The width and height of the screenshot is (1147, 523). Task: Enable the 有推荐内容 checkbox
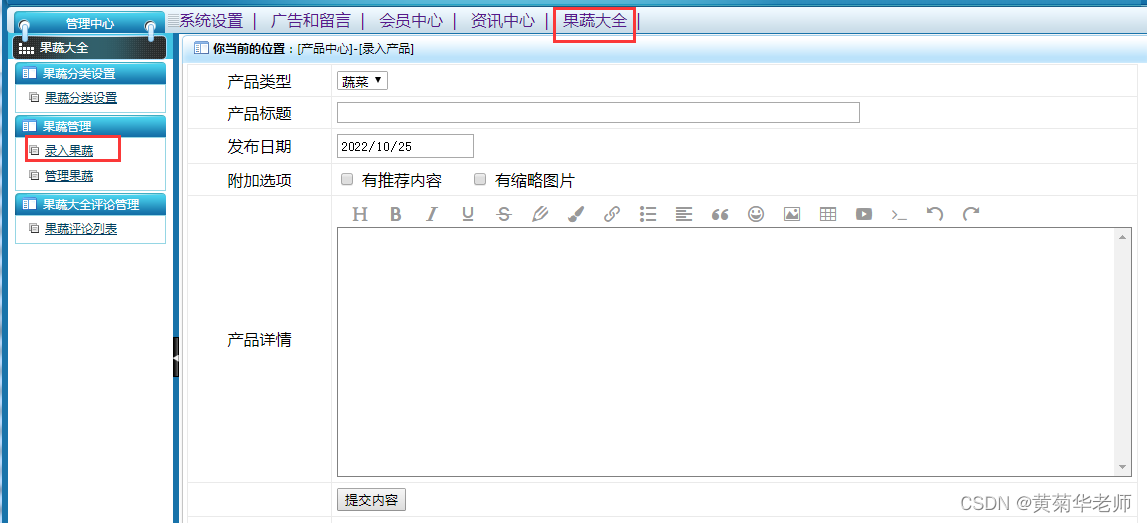tap(347, 179)
